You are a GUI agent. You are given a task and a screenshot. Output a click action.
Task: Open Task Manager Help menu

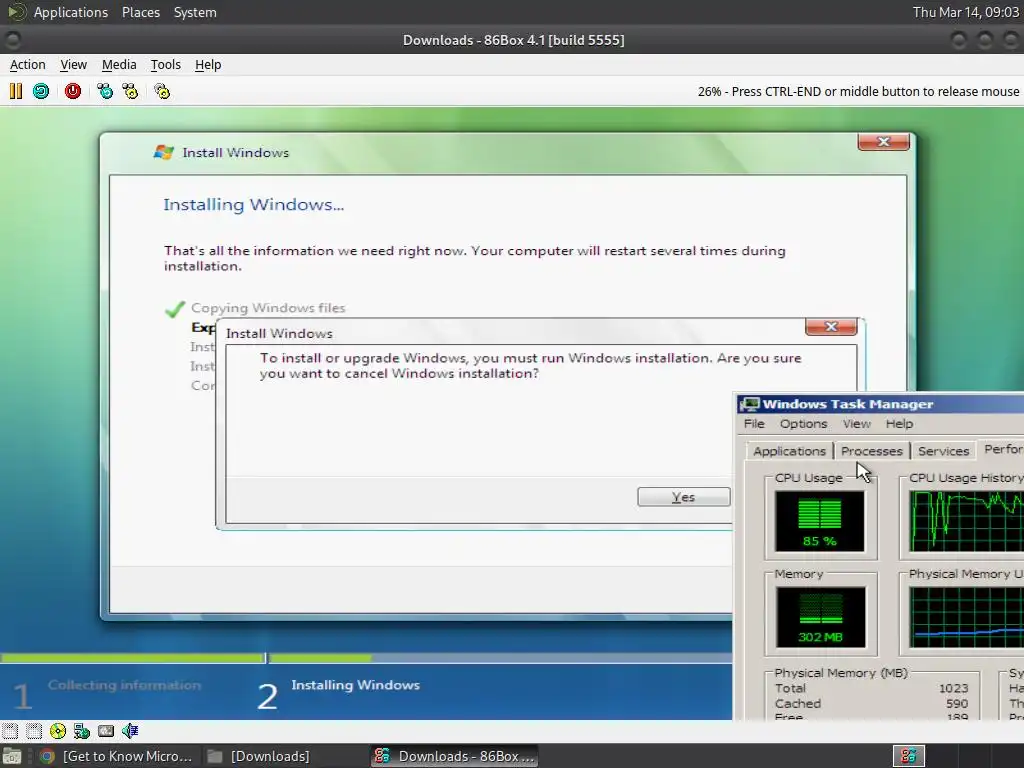899,424
